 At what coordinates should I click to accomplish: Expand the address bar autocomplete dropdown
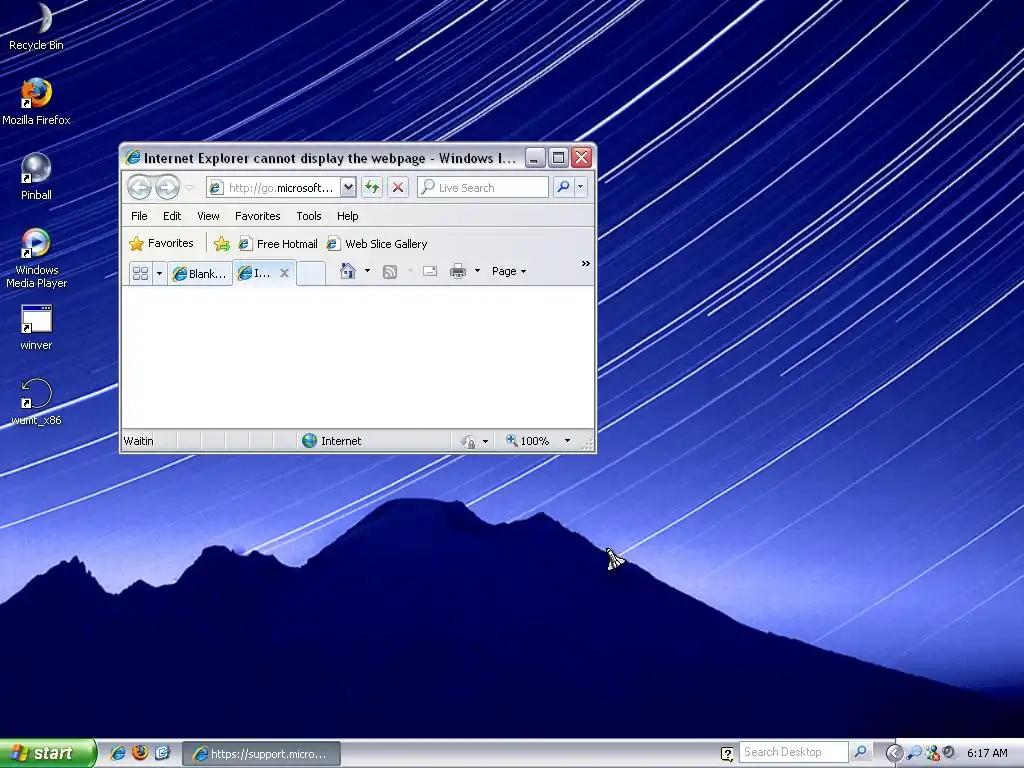[348, 187]
